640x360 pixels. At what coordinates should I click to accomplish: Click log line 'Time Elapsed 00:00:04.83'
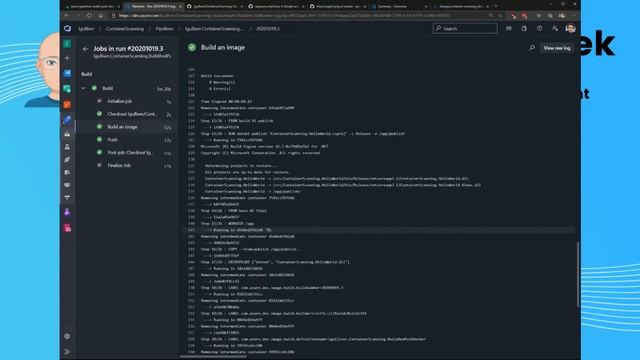pyautogui.click(x=226, y=101)
